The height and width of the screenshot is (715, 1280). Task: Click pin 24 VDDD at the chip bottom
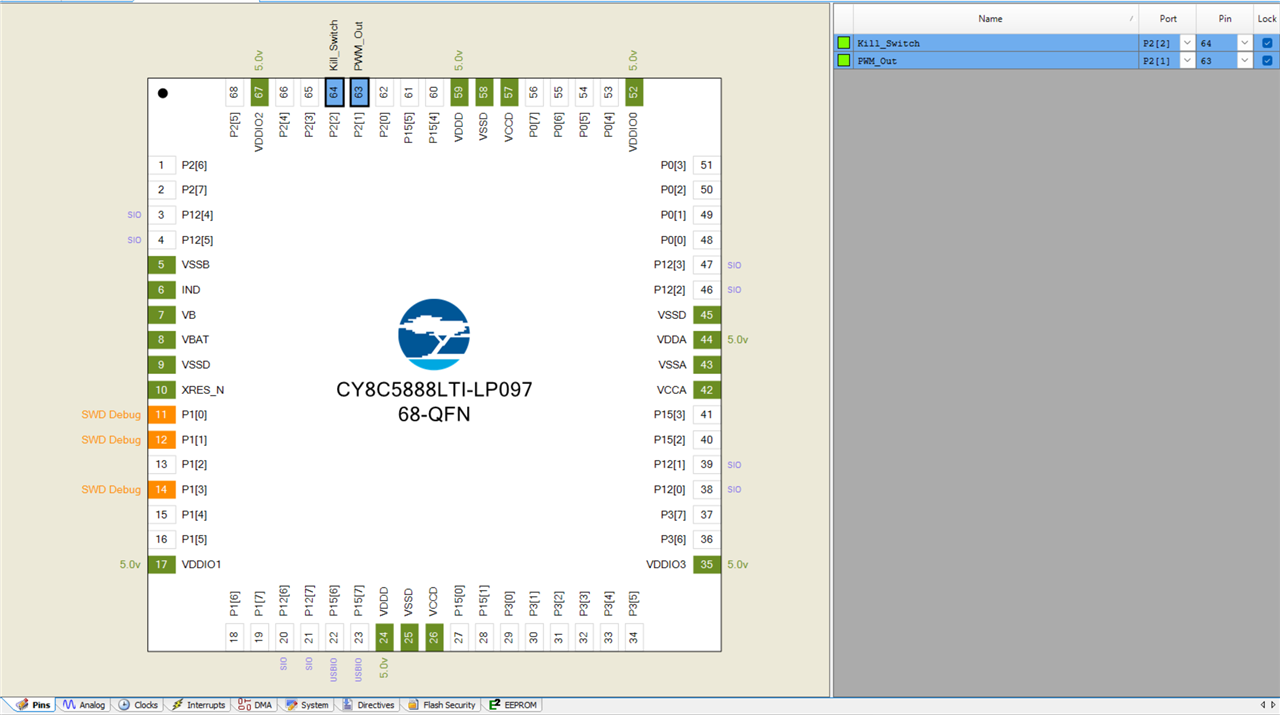tap(384, 636)
